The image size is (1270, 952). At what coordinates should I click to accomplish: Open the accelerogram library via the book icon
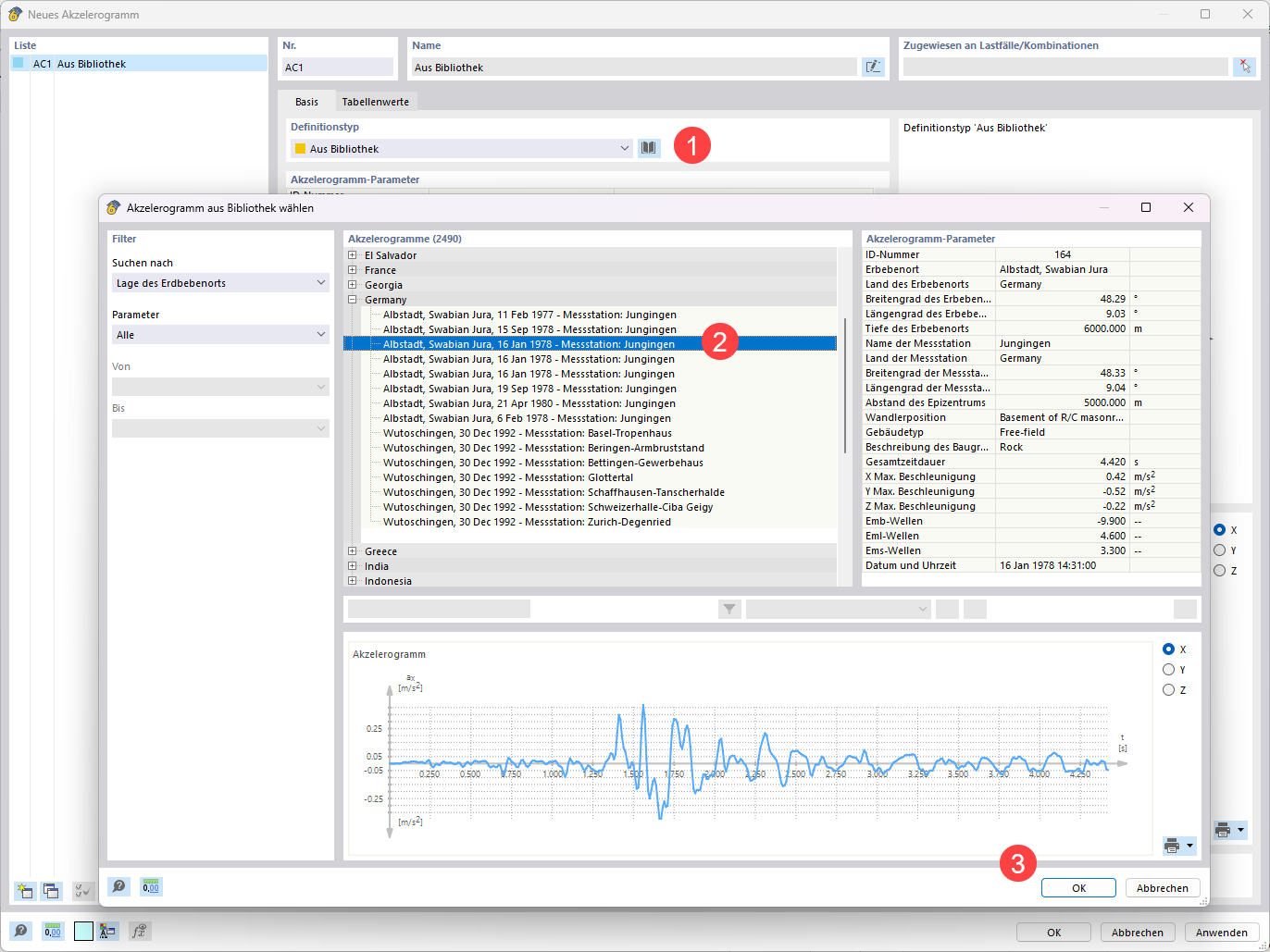649,148
